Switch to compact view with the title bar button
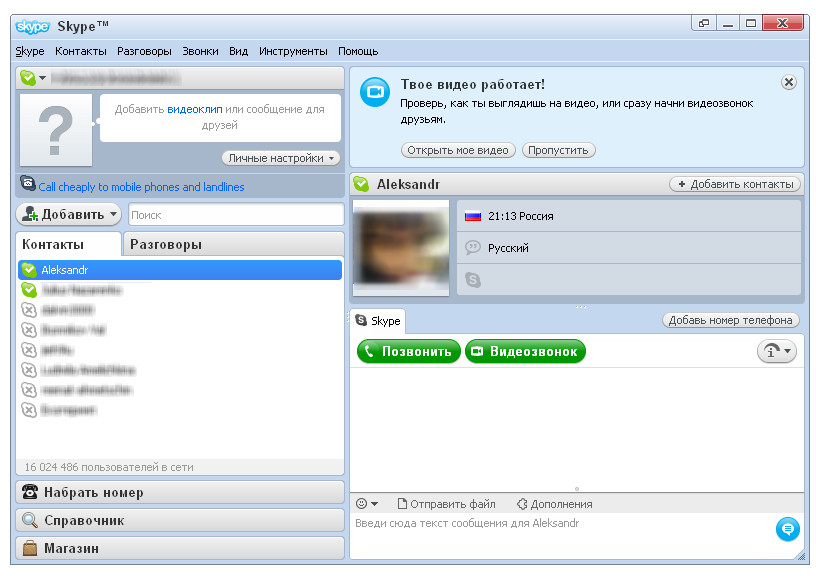Screen dimensions: 816x576 (x=704, y=23)
